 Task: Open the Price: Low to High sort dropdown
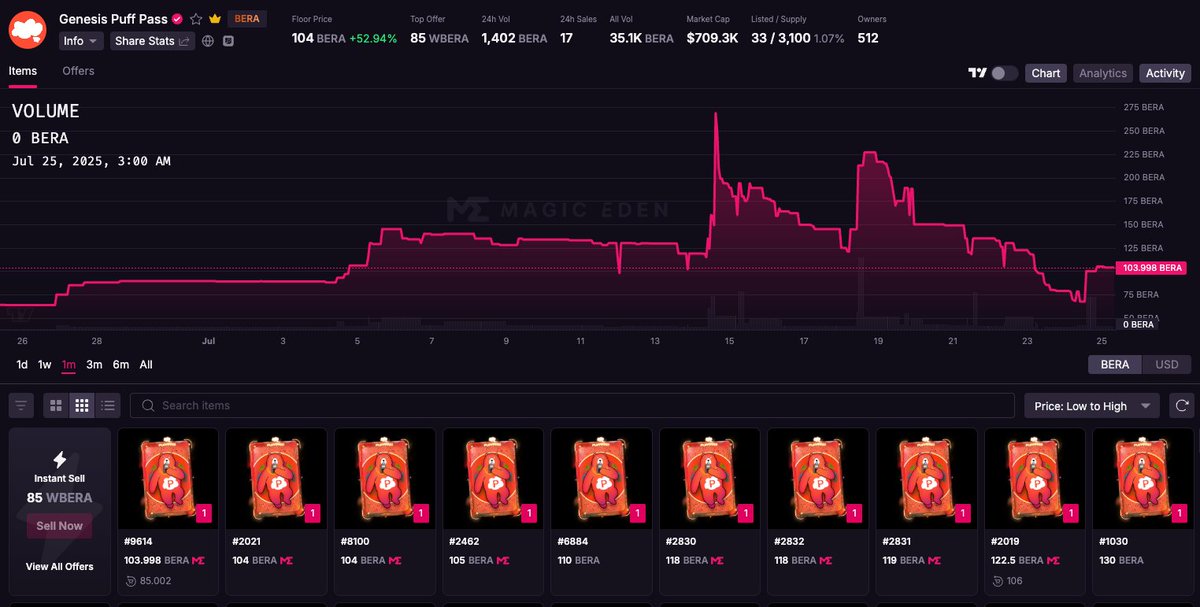point(1091,406)
